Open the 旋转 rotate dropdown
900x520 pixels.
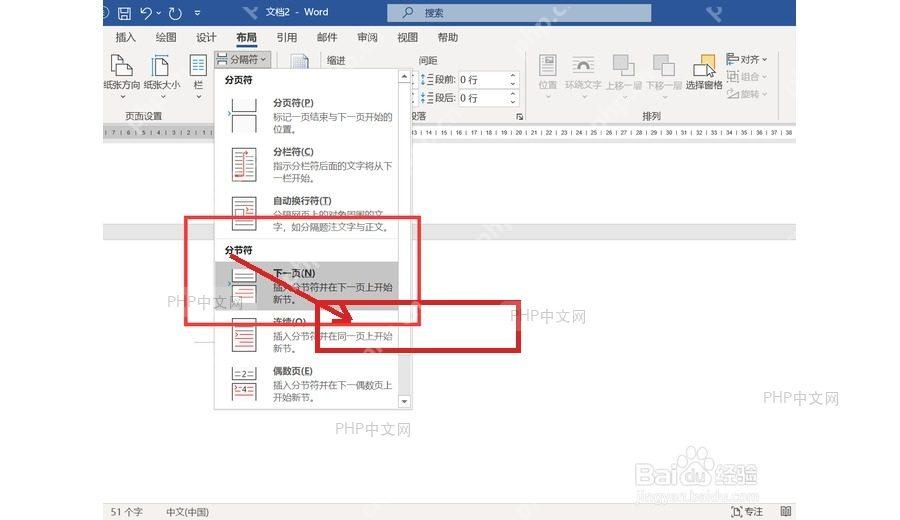click(747, 94)
